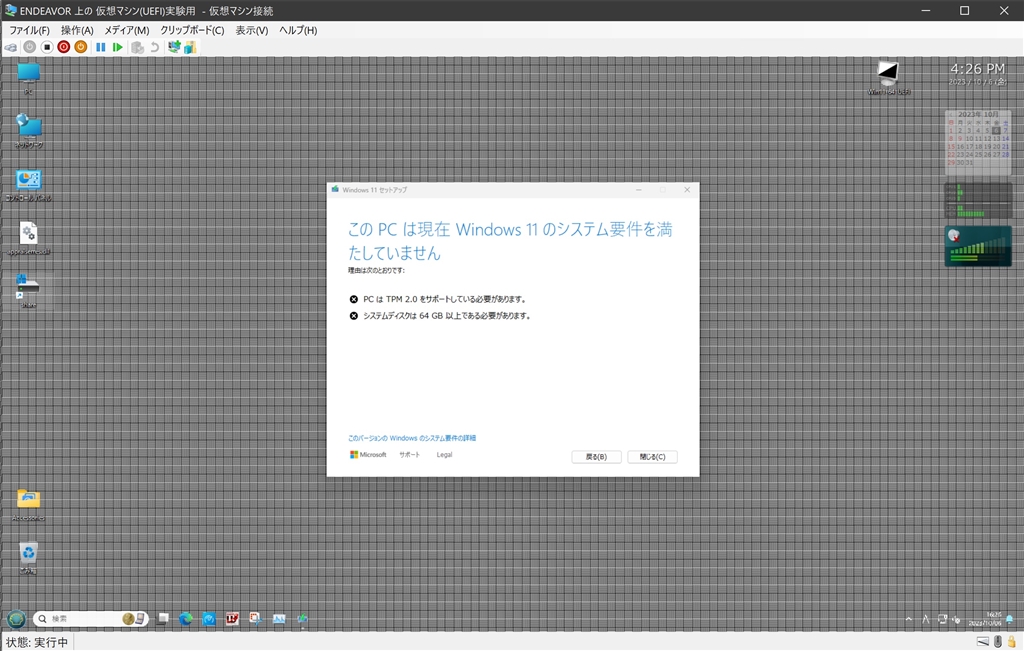Viewport: 1024px width, 651px height.
Task: Shut down the VM with the red icon
Action: pos(63,47)
